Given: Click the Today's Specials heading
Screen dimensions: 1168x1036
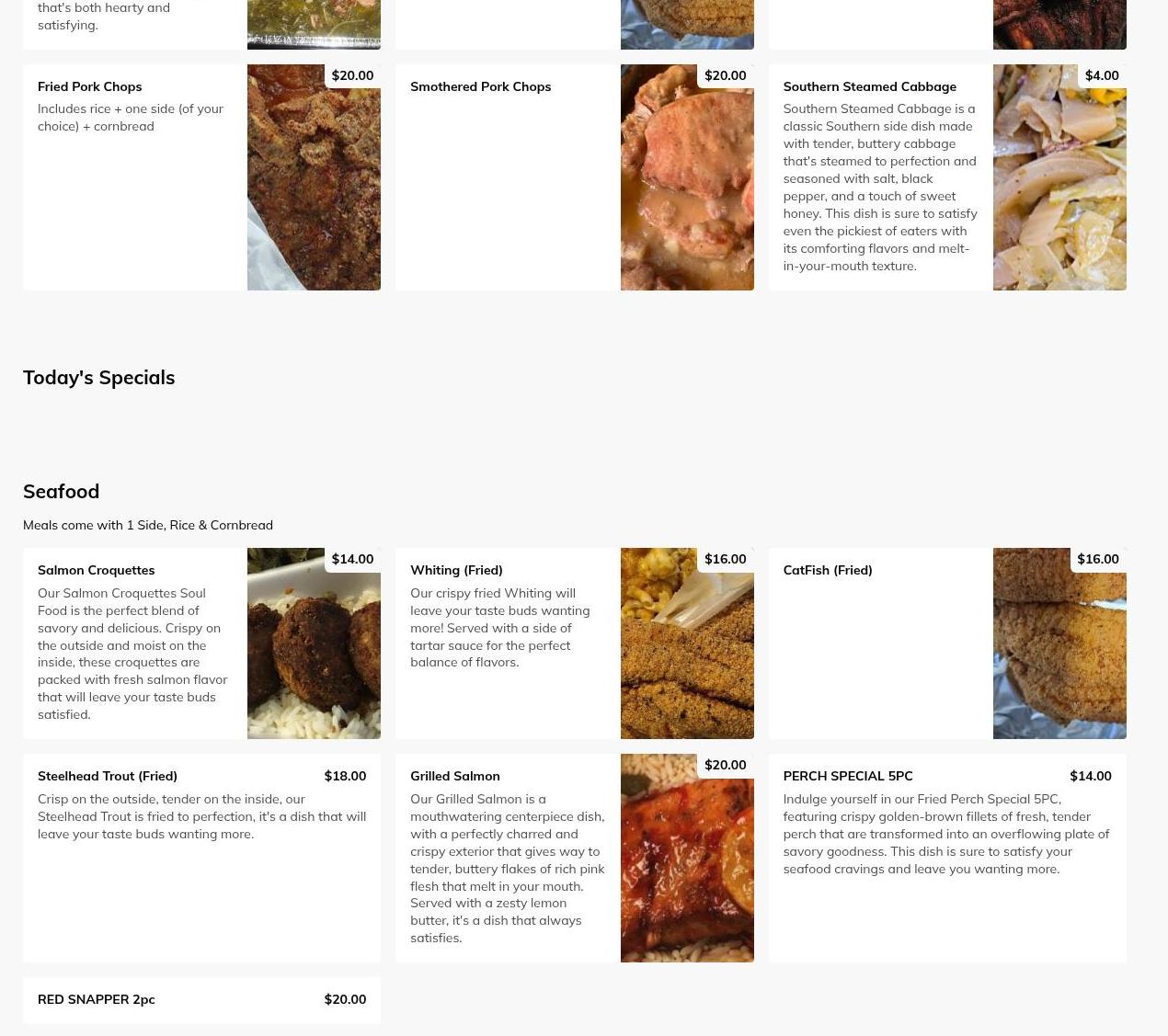Looking at the screenshot, I should pos(98,377).
